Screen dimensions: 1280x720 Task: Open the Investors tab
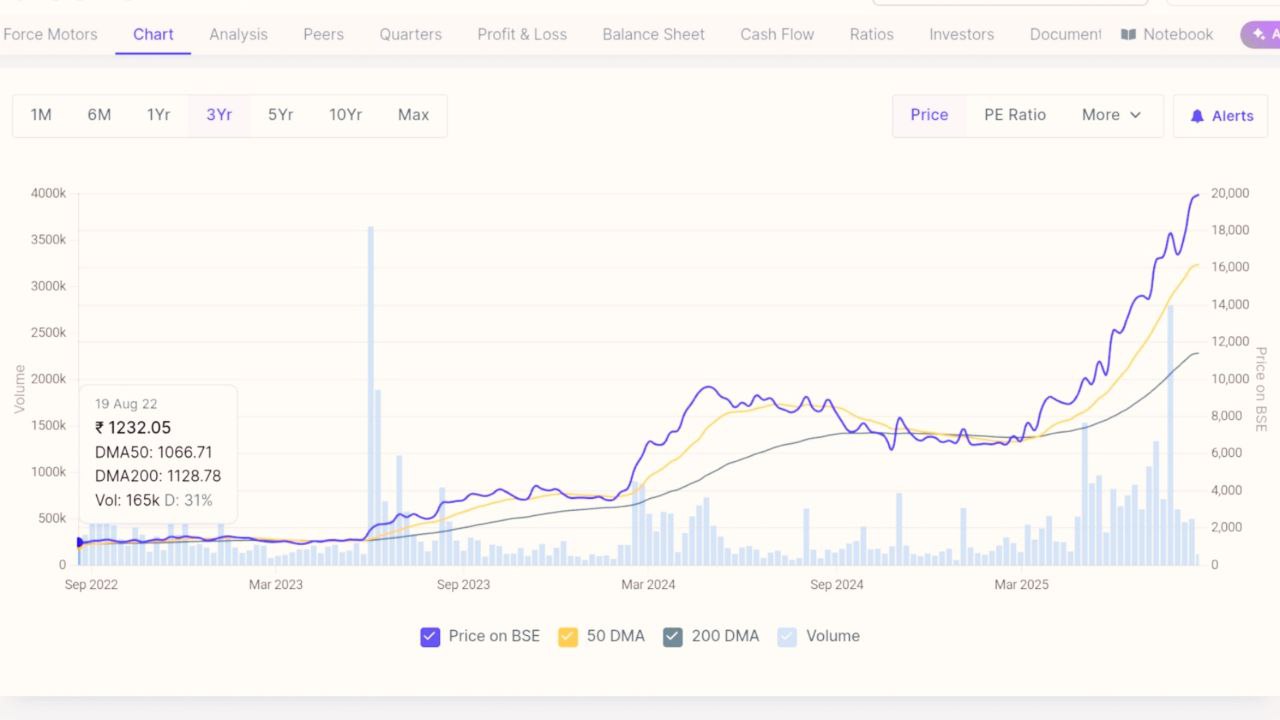(961, 34)
